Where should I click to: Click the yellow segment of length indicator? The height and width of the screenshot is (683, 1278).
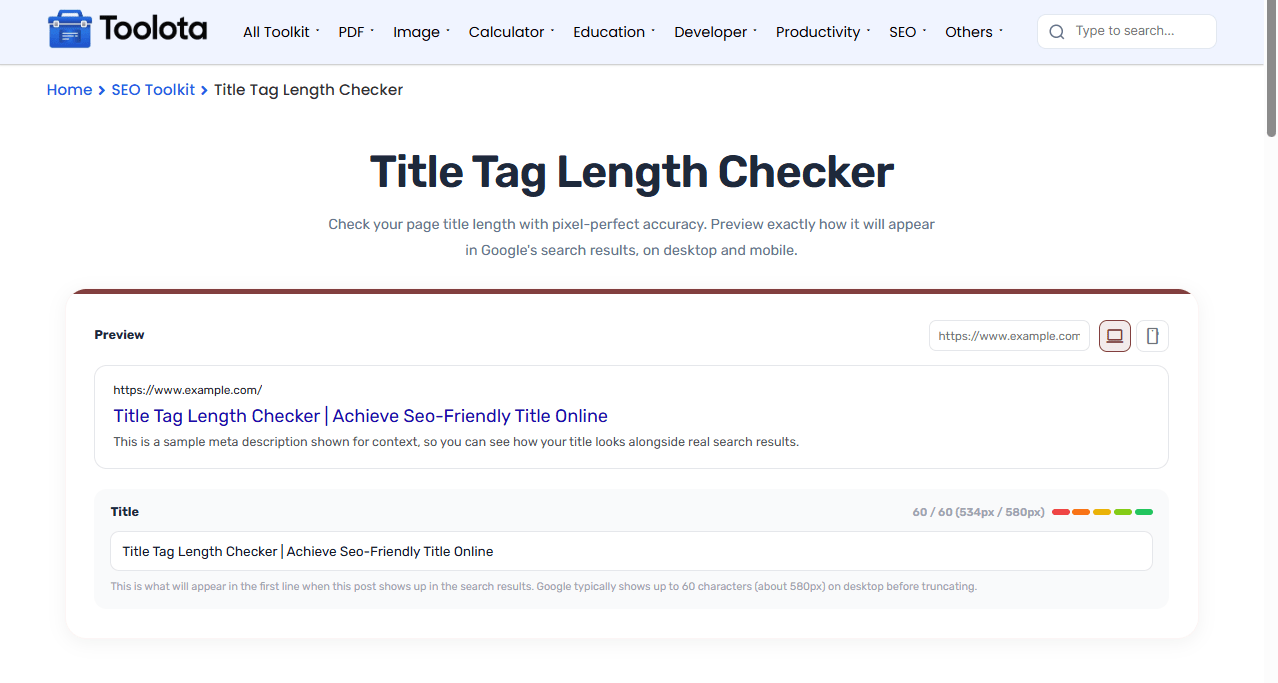1102,512
